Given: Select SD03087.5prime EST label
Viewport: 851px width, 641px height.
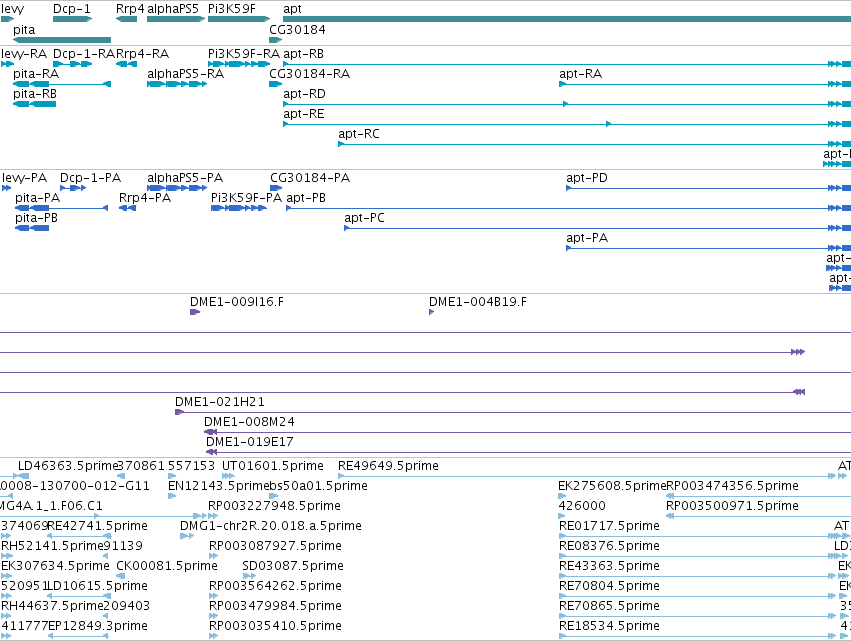Looking at the screenshot, I should click(293, 567).
